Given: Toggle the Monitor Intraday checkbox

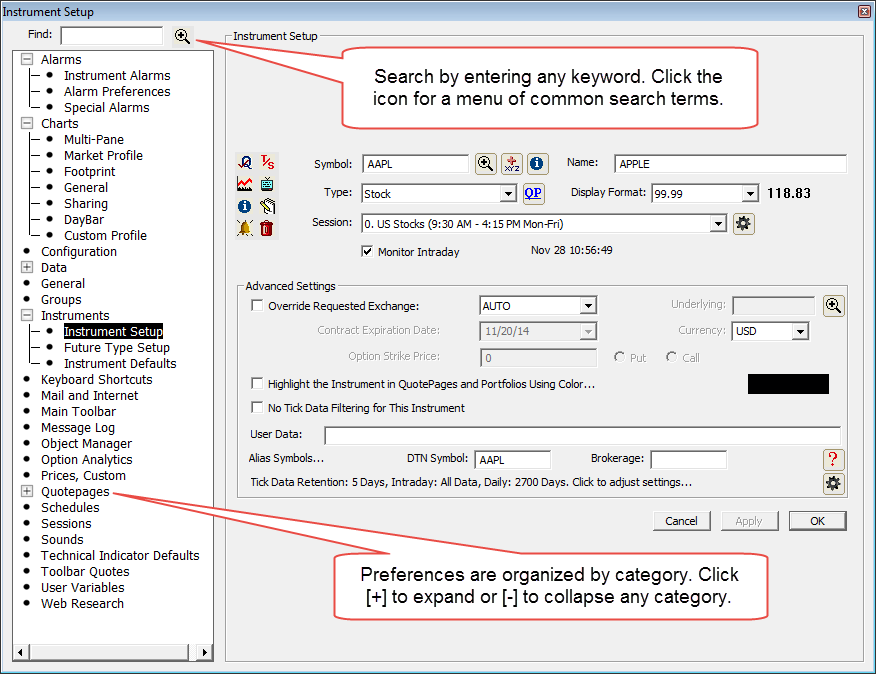Looking at the screenshot, I should 367,251.
